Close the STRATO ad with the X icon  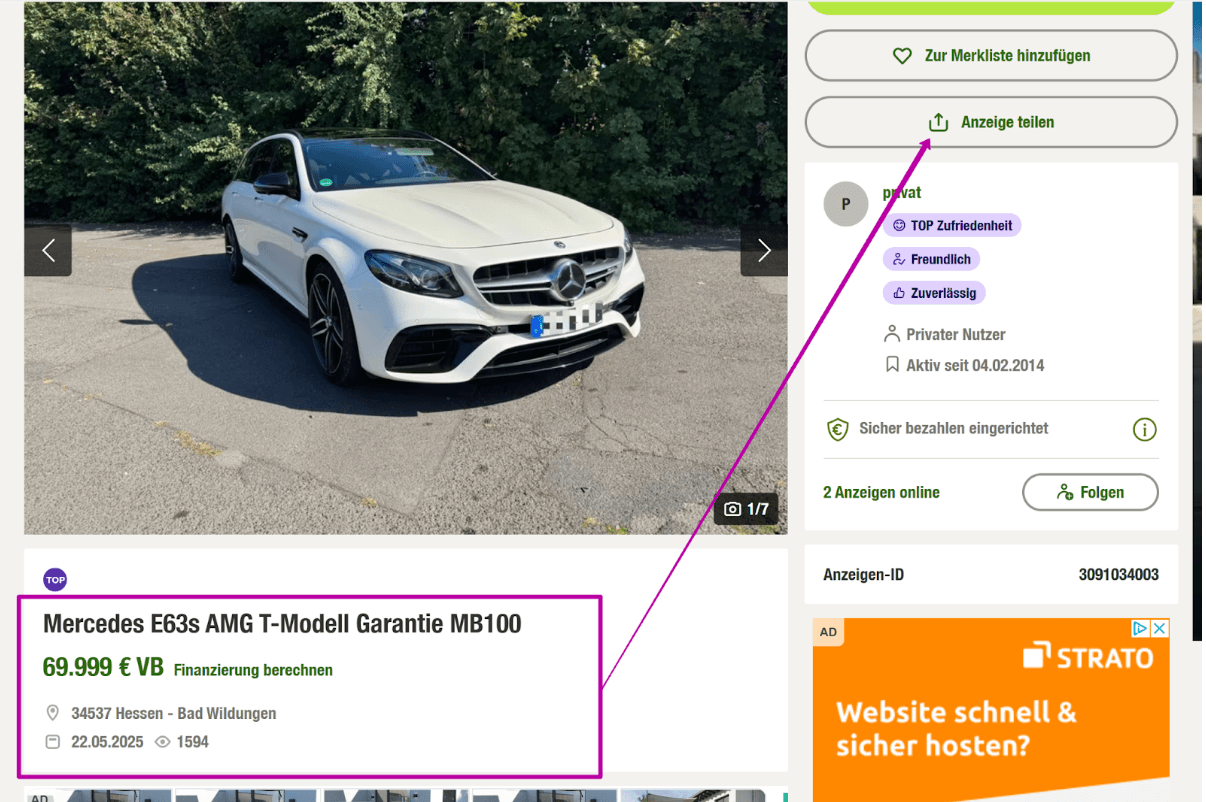point(1159,628)
